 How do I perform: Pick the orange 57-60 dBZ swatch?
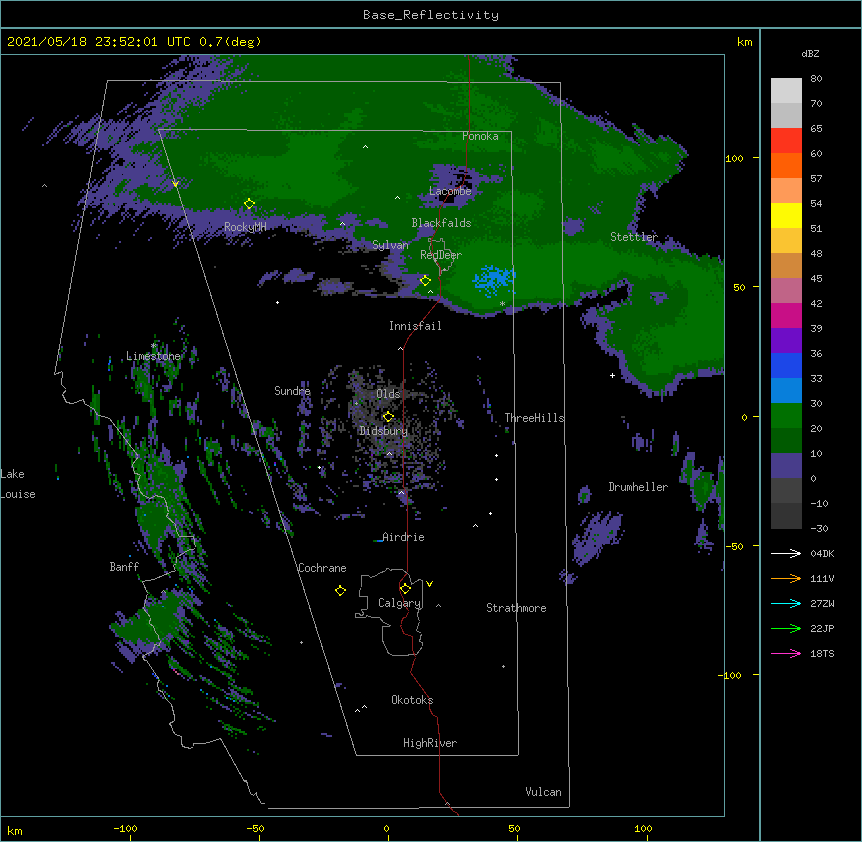[786, 165]
